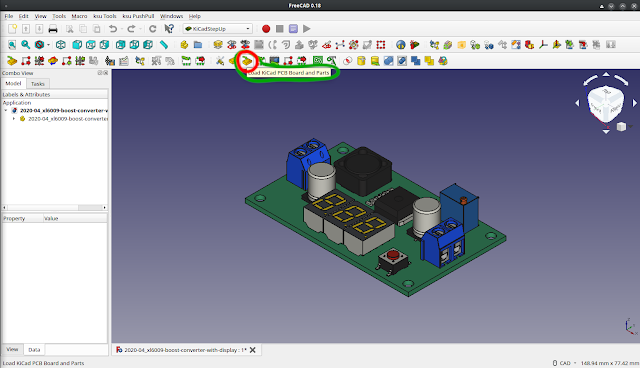Set the rear view cube icon

point(120,45)
